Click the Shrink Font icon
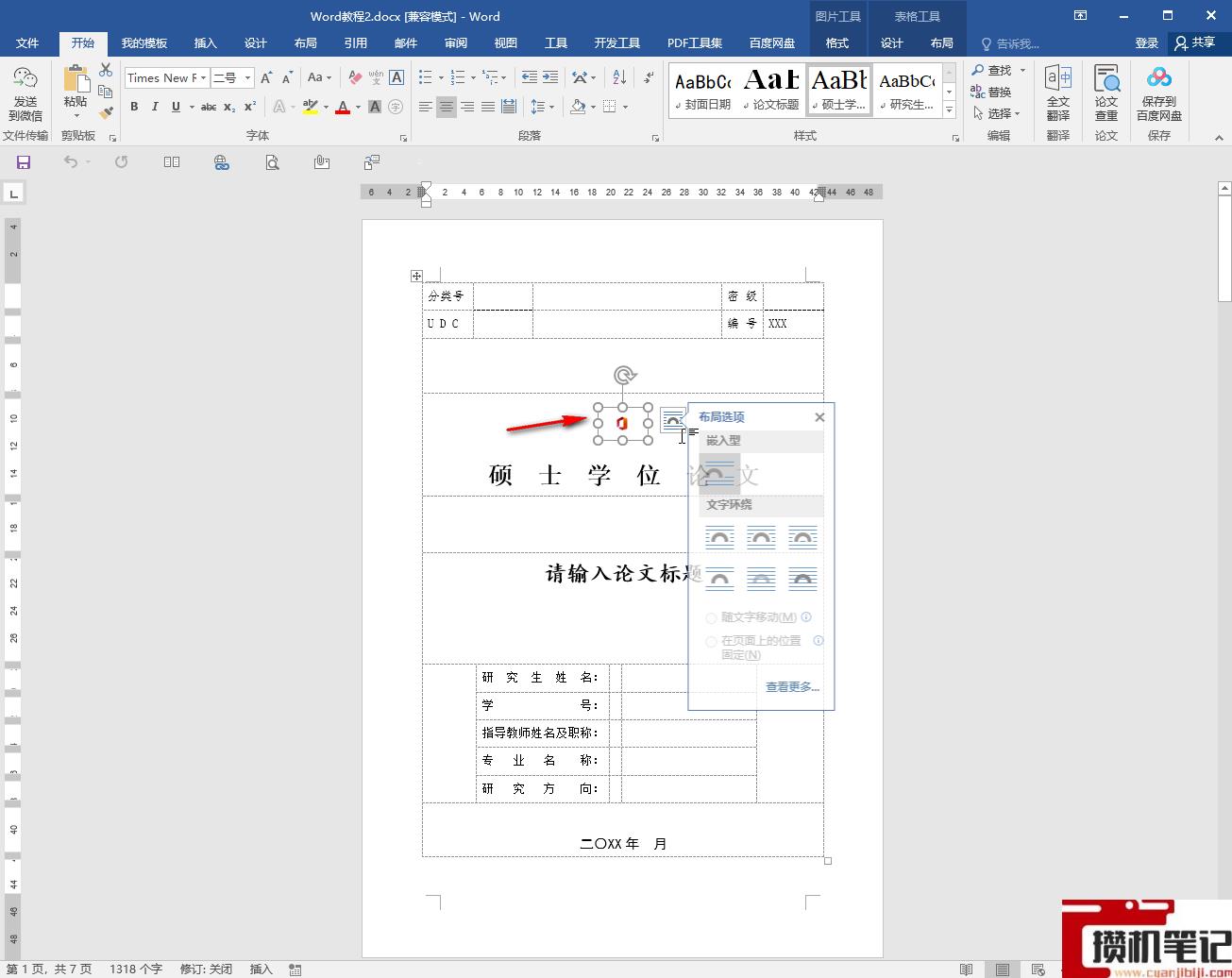The width and height of the screenshot is (1232, 978). point(287,77)
